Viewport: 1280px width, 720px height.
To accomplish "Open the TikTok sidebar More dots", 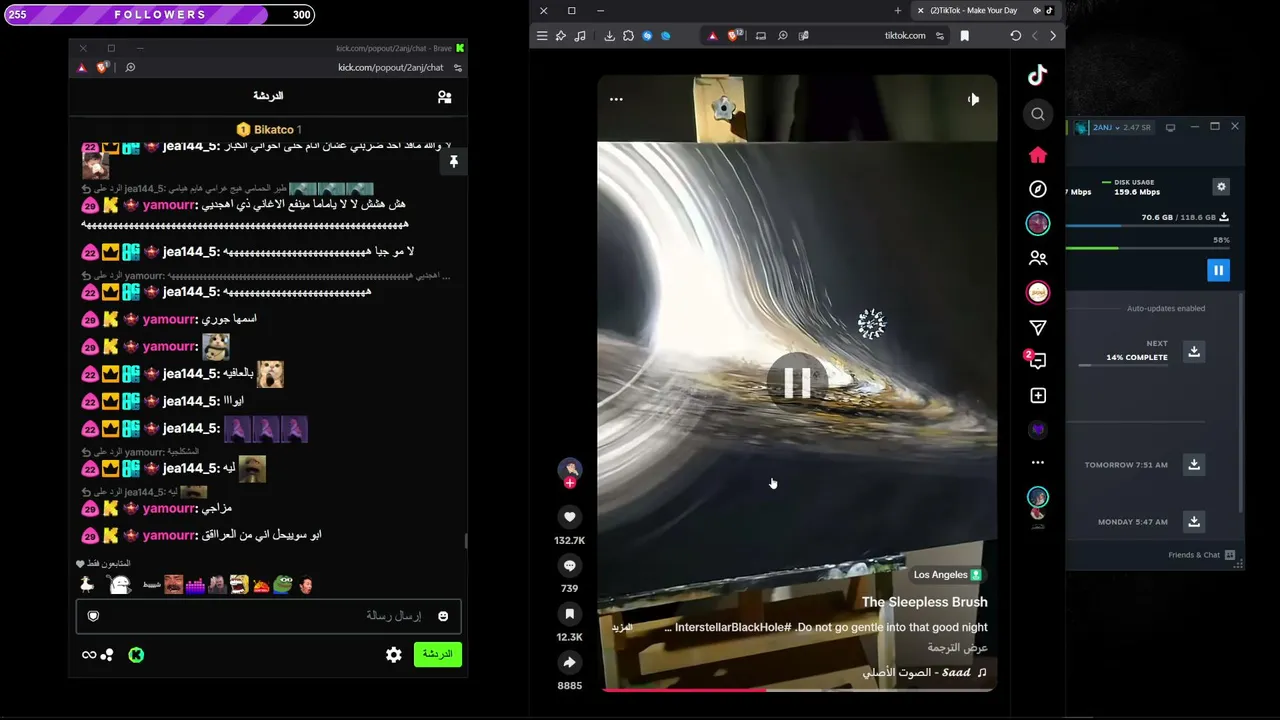I will pyautogui.click(x=1038, y=462).
